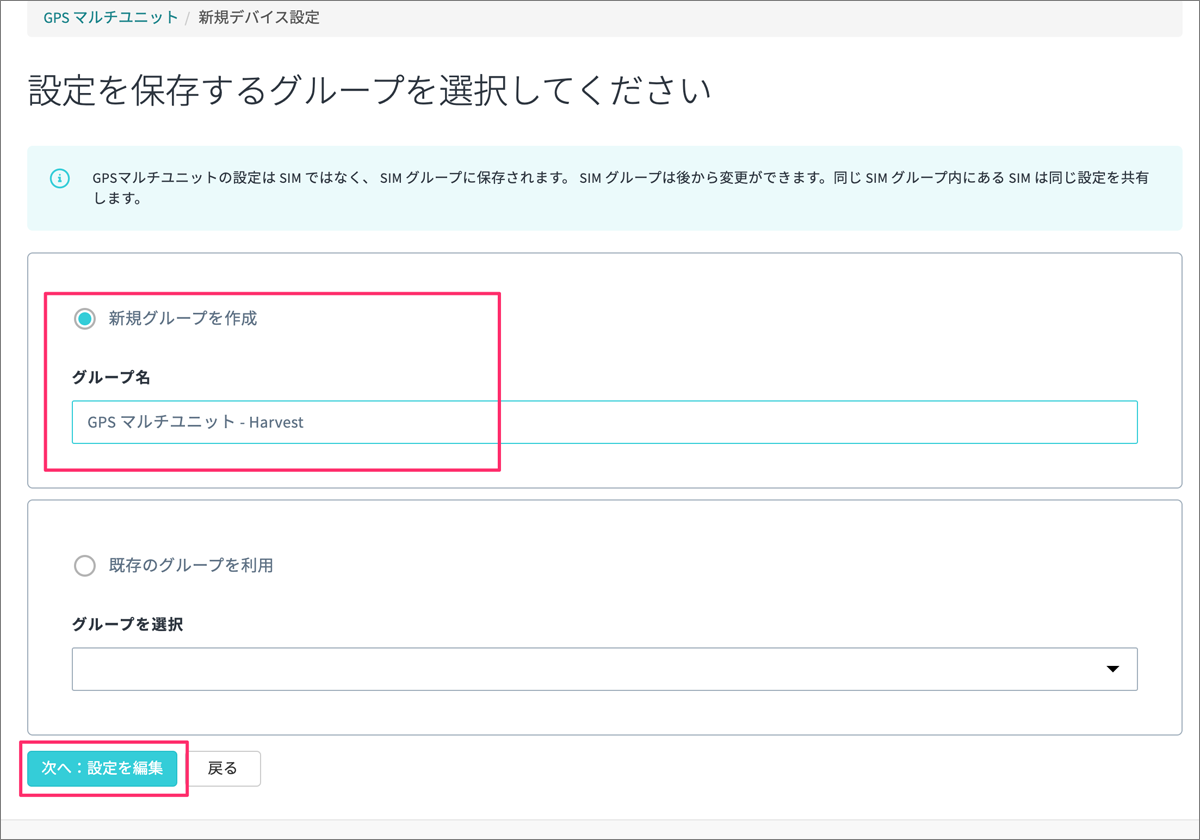Choose the 既存のグループを利用 radio option

click(x=85, y=565)
